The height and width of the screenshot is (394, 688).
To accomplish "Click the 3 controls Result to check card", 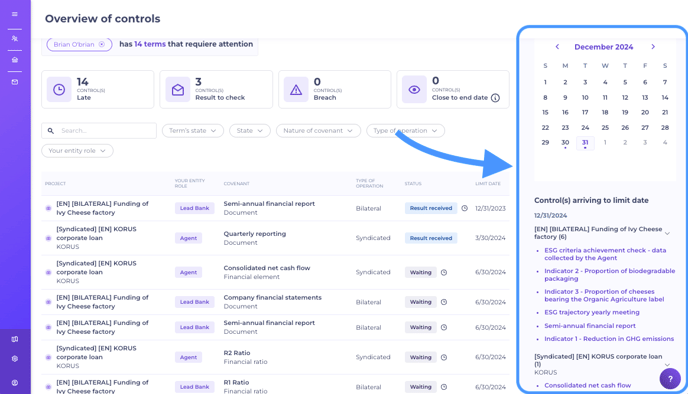I will (216, 90).
